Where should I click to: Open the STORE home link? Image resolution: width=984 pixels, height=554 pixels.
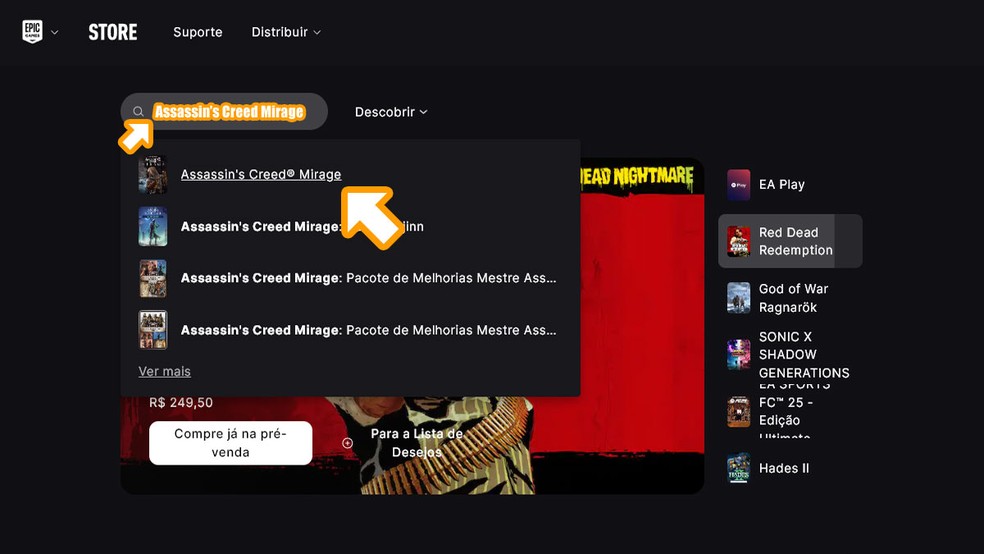113,32
